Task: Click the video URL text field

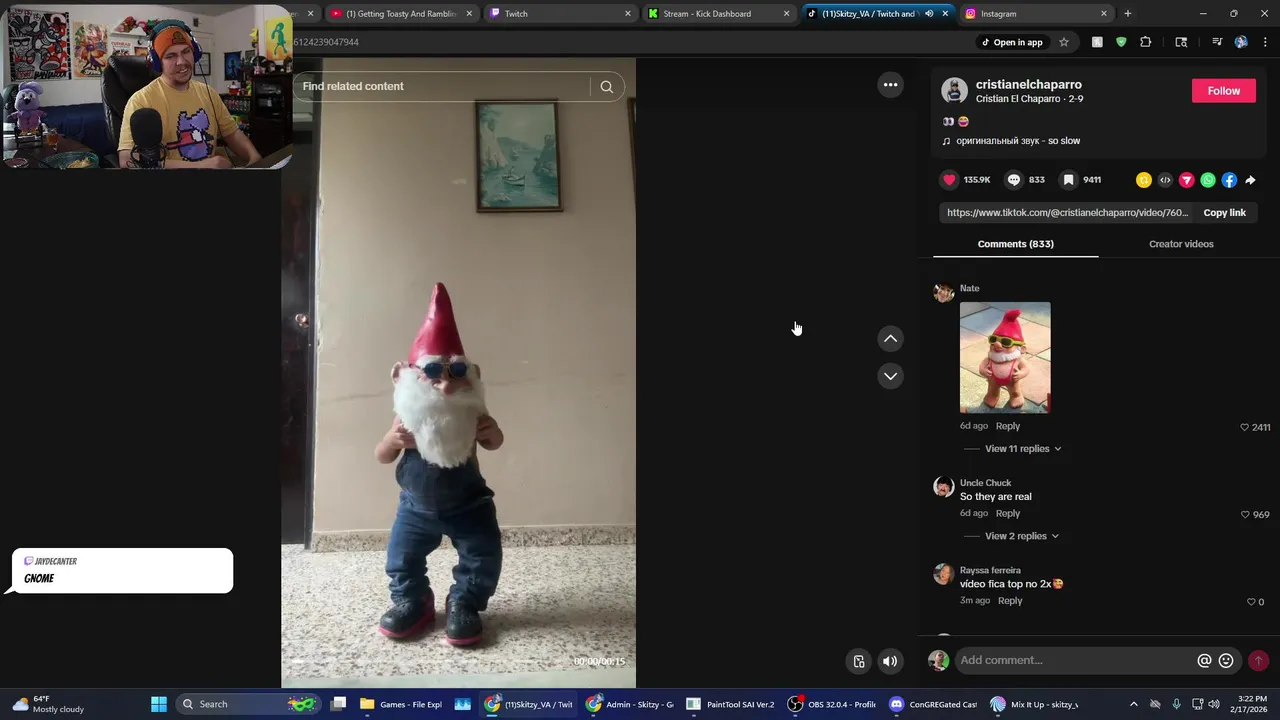Action: (1067, 213)
